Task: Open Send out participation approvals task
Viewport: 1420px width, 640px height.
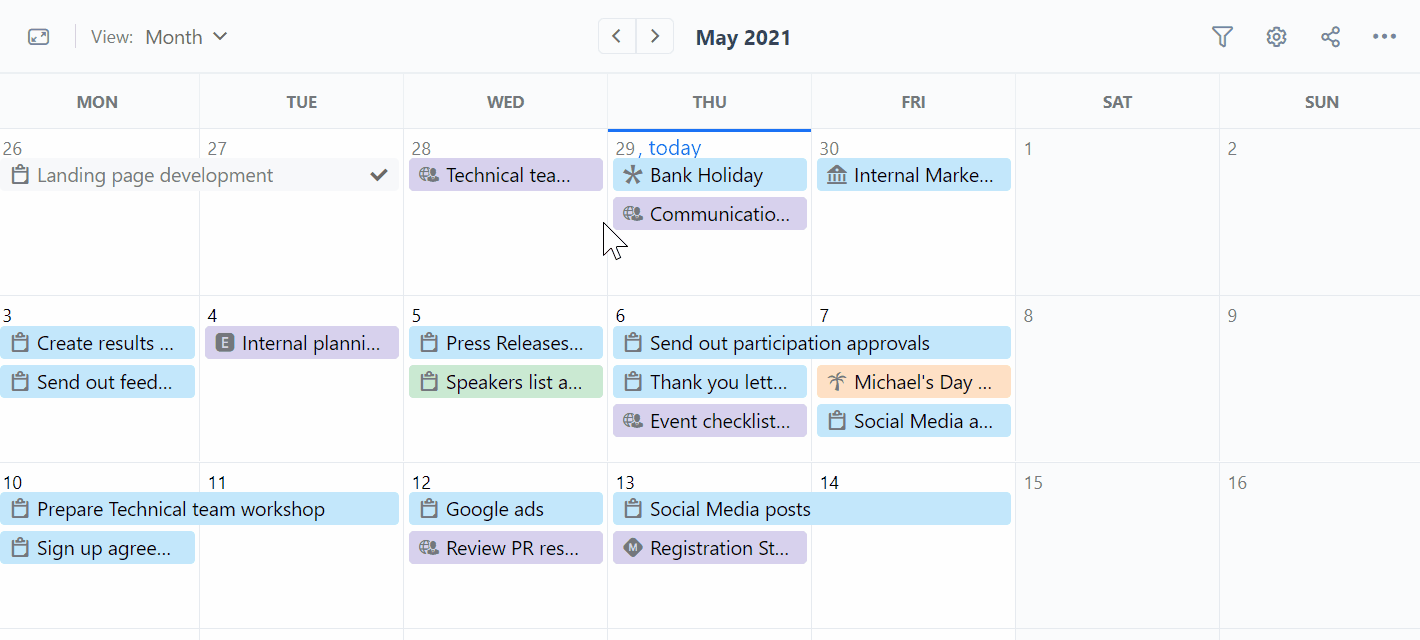Action: coord(789,343)
